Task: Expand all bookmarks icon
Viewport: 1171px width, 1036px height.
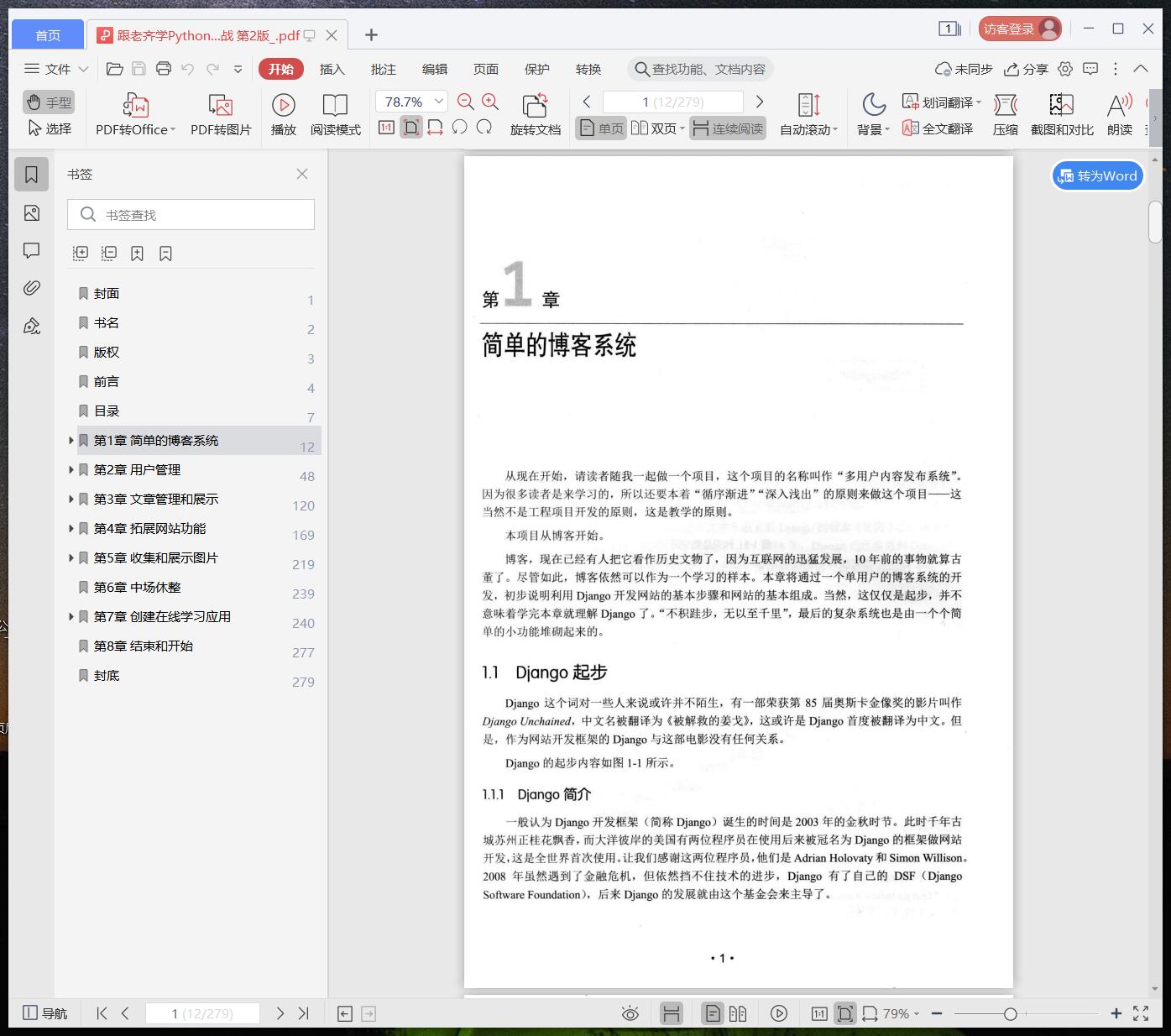Action: pyautogui.click(x=81, y=253)
